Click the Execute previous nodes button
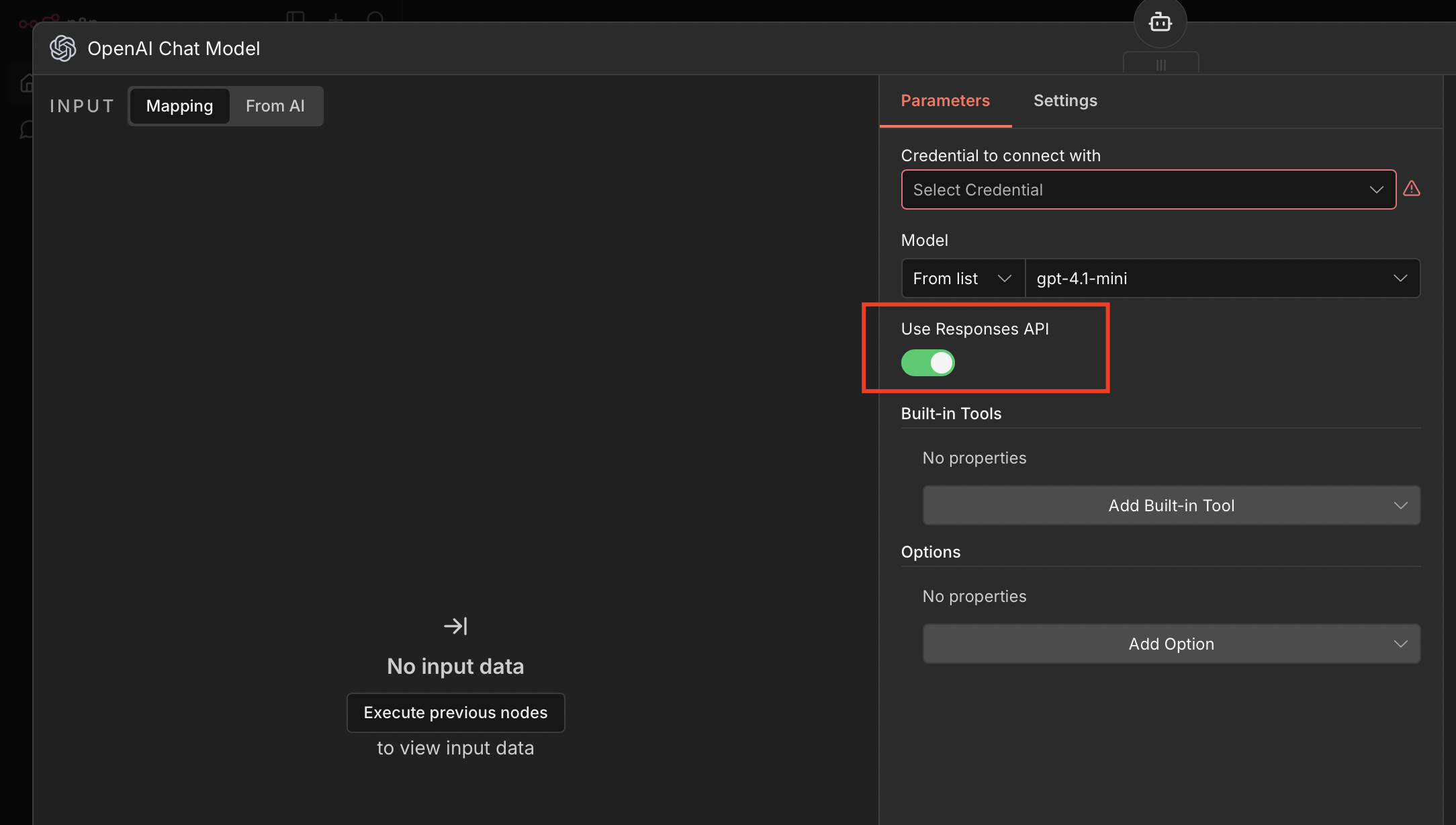This screenshot has height=825, width=1456. click(x=455, y=713)
